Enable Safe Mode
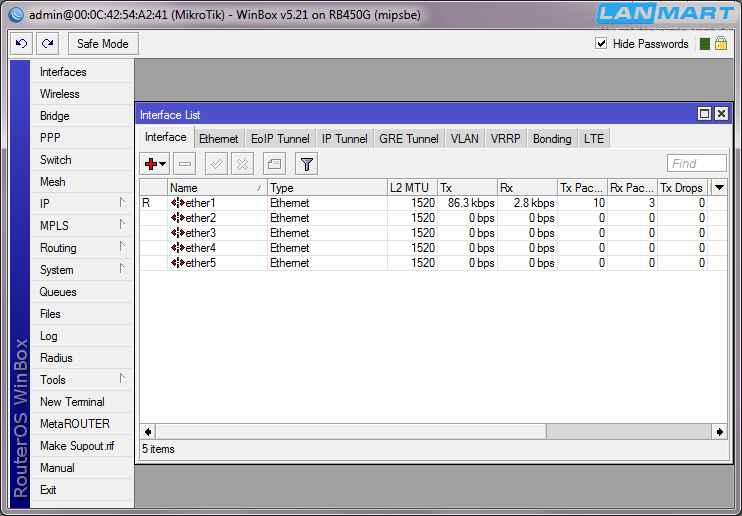Screen dimensions: 742x516 point(103,44)
